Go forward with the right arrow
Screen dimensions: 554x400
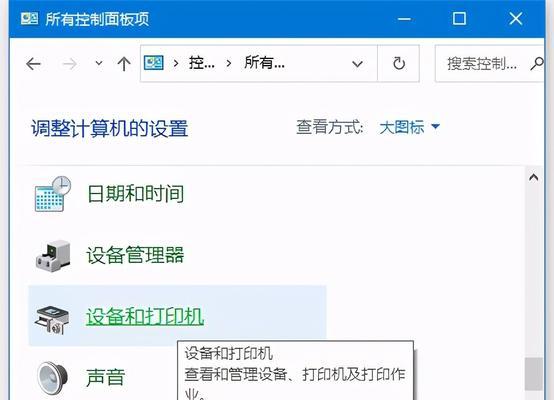tap(69, 64)
